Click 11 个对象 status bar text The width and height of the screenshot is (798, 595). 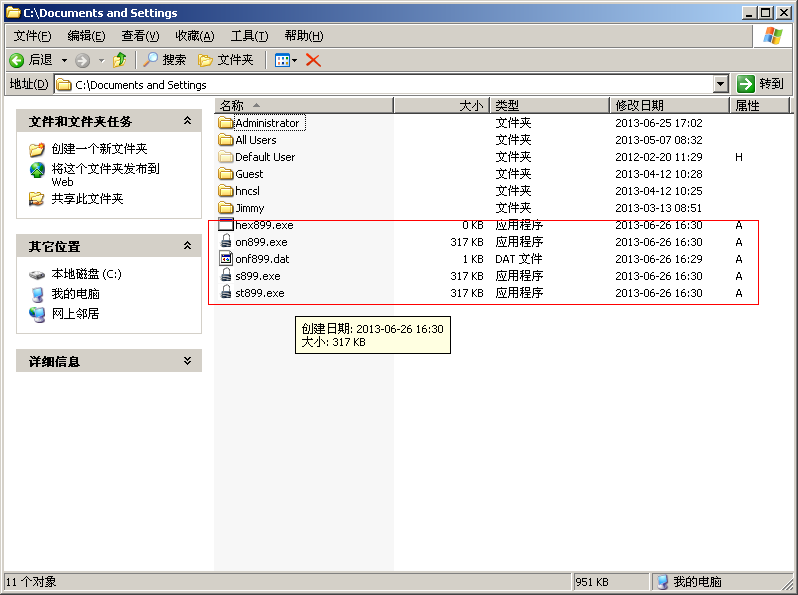pos(31,582)
